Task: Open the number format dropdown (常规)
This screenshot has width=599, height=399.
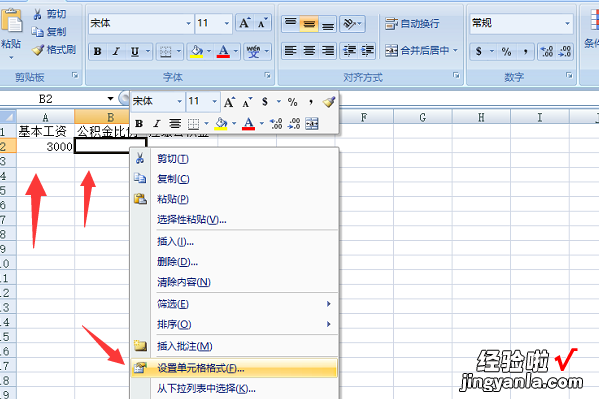Action: click(567, 23)
